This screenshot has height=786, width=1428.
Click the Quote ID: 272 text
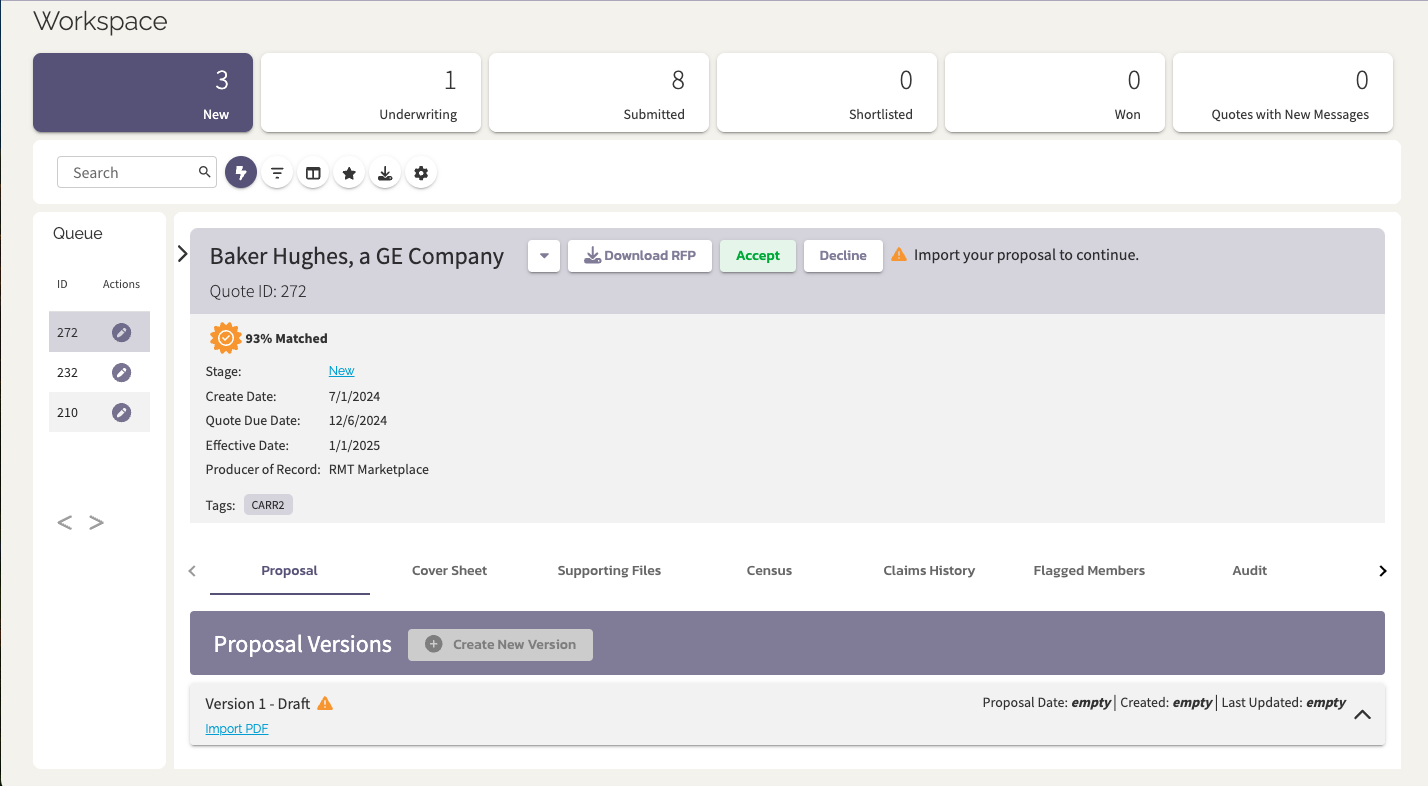[258, 292]
